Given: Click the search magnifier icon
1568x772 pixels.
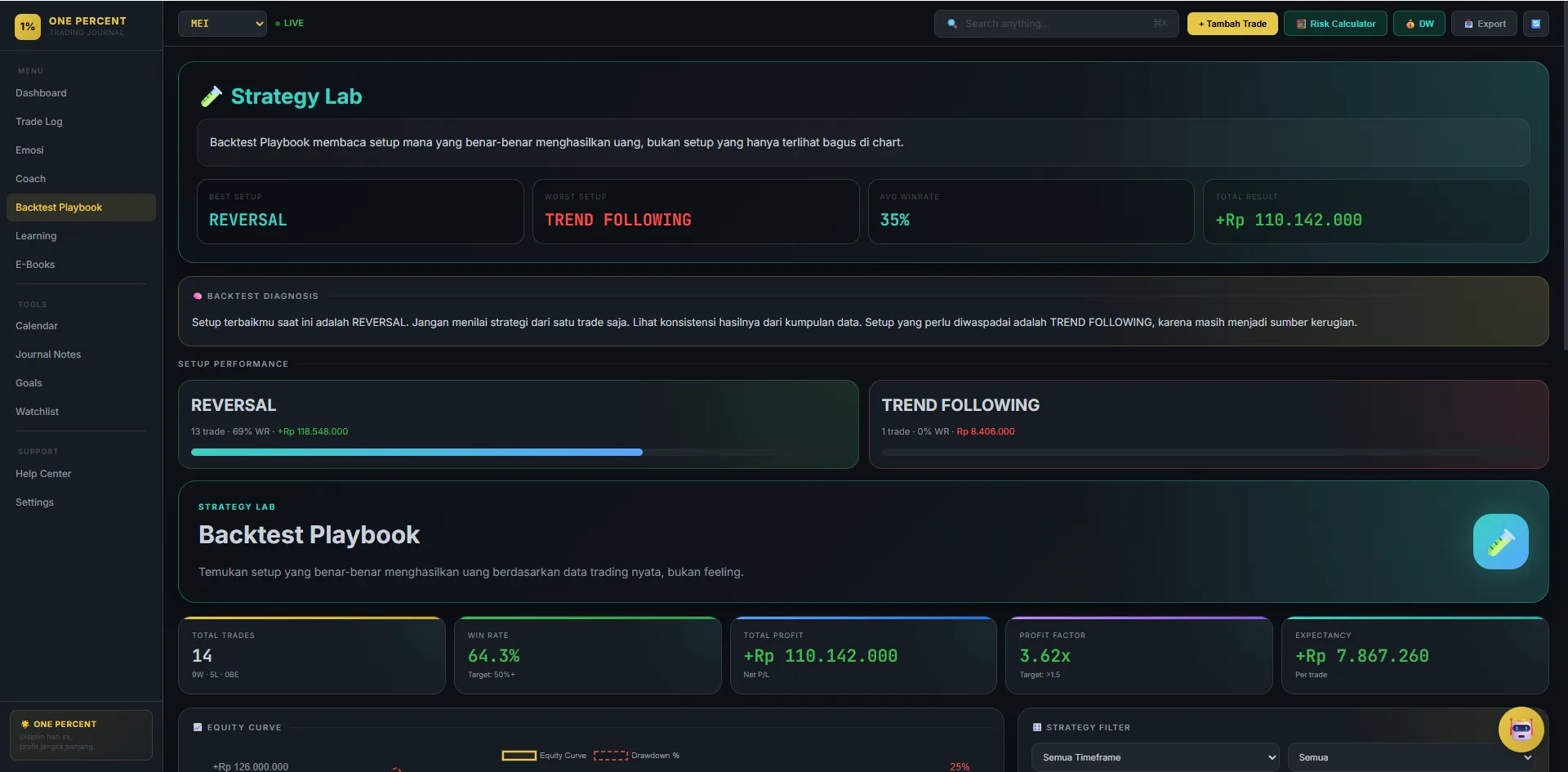Looking at the screenshot, I should [952, 24].
